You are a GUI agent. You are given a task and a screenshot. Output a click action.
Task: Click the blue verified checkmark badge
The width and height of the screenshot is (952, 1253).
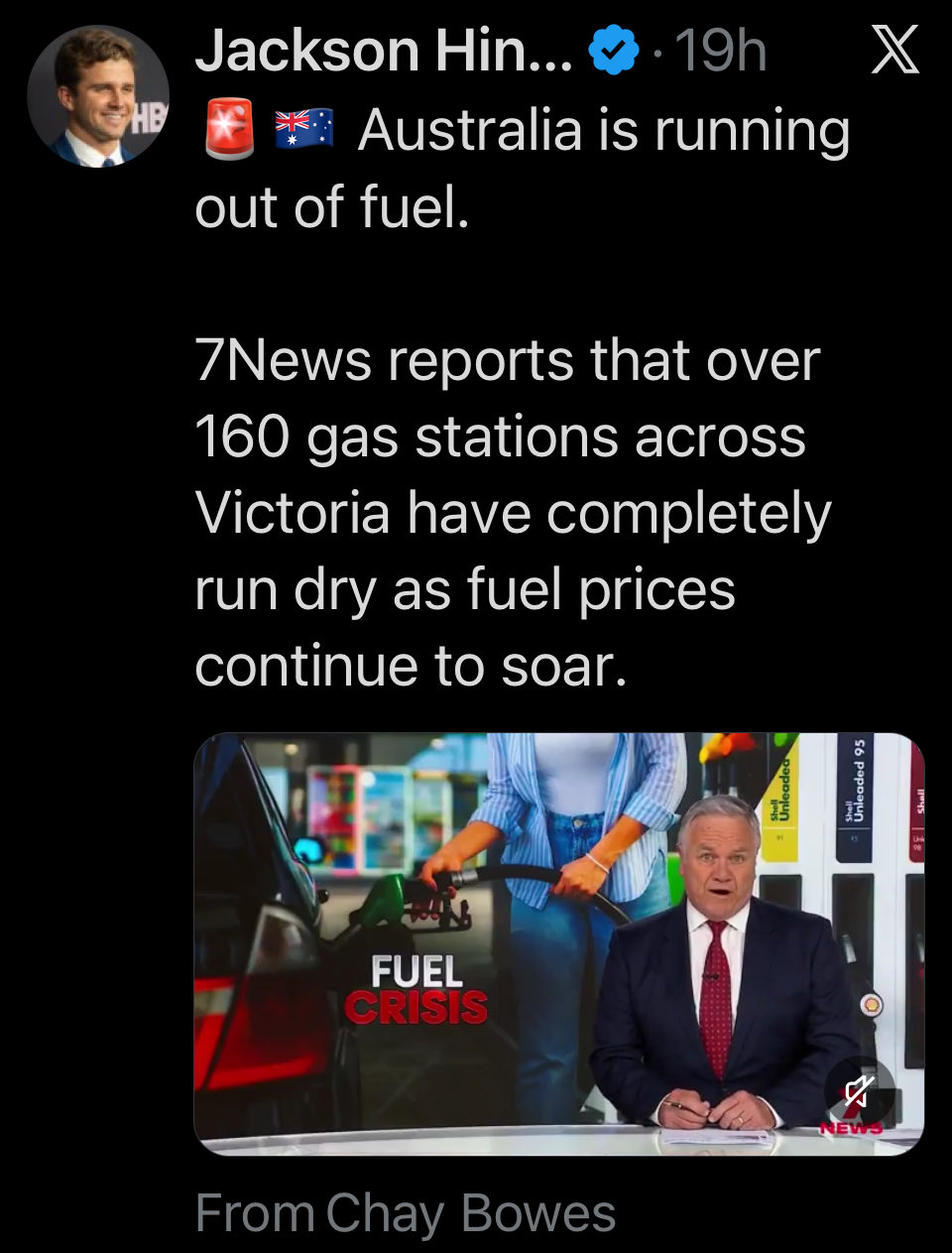click(x=615, y=52)
